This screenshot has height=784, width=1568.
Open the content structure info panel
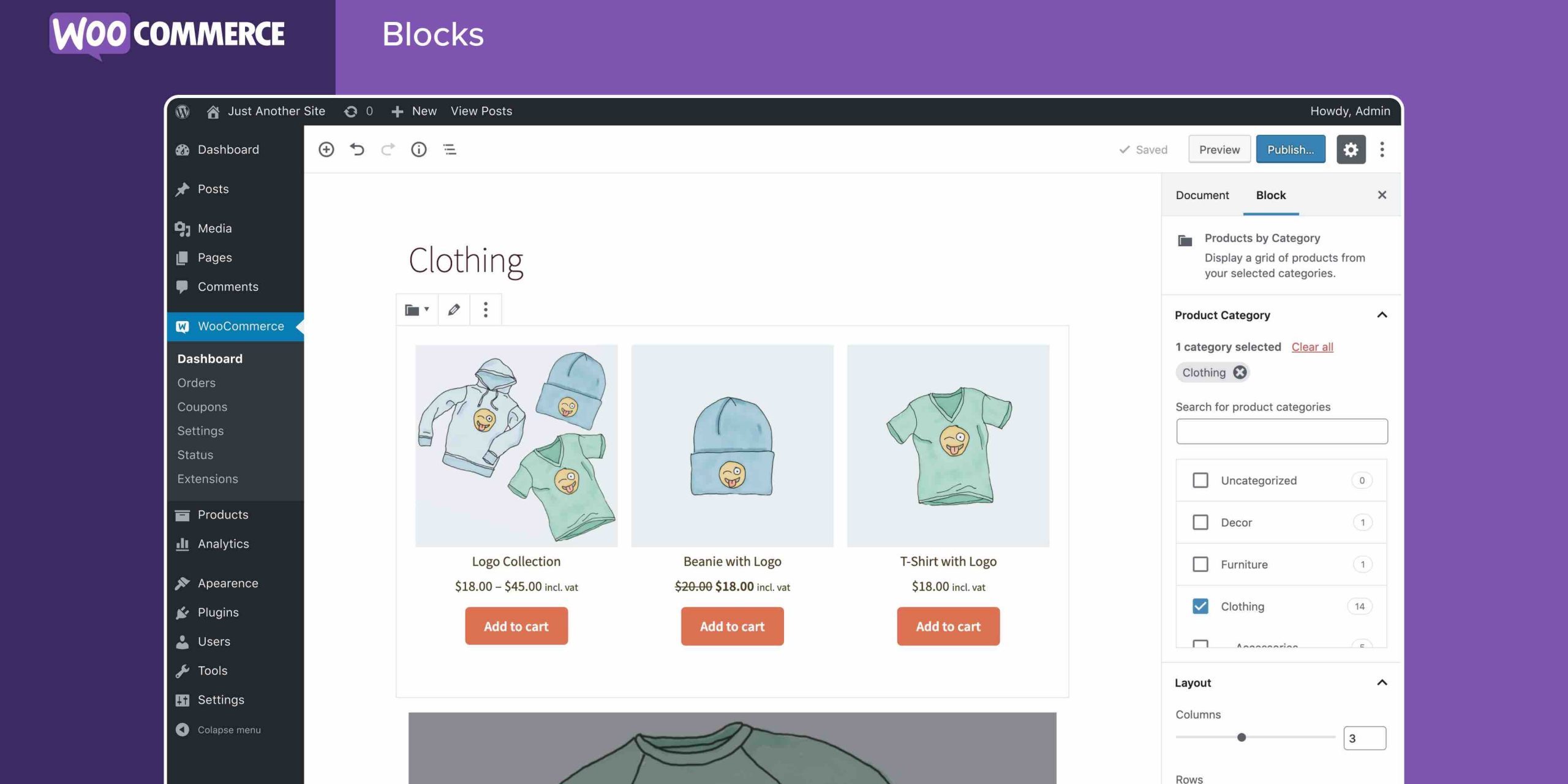[418, 149]
